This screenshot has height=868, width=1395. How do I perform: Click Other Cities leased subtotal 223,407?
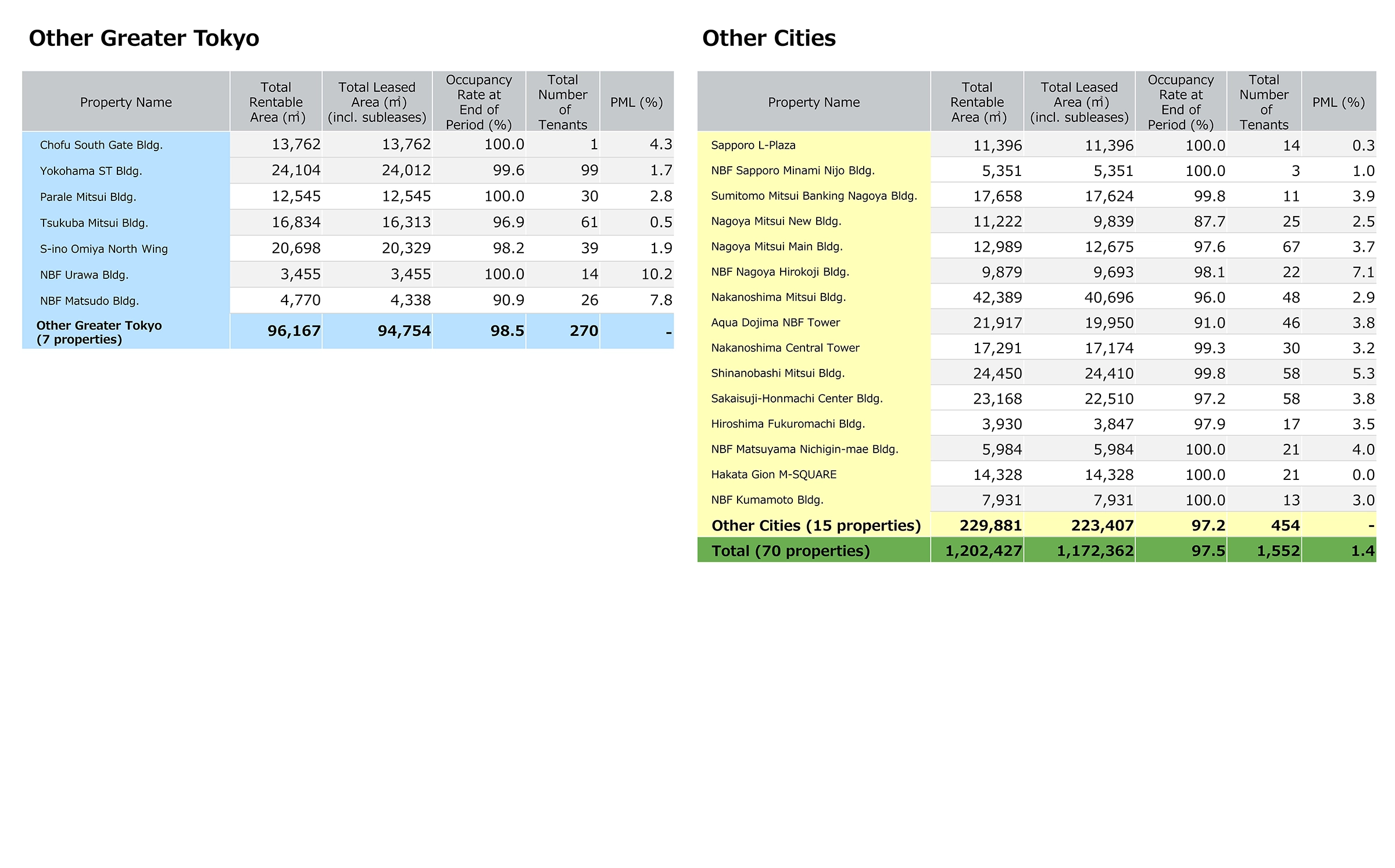[1103, 526]
